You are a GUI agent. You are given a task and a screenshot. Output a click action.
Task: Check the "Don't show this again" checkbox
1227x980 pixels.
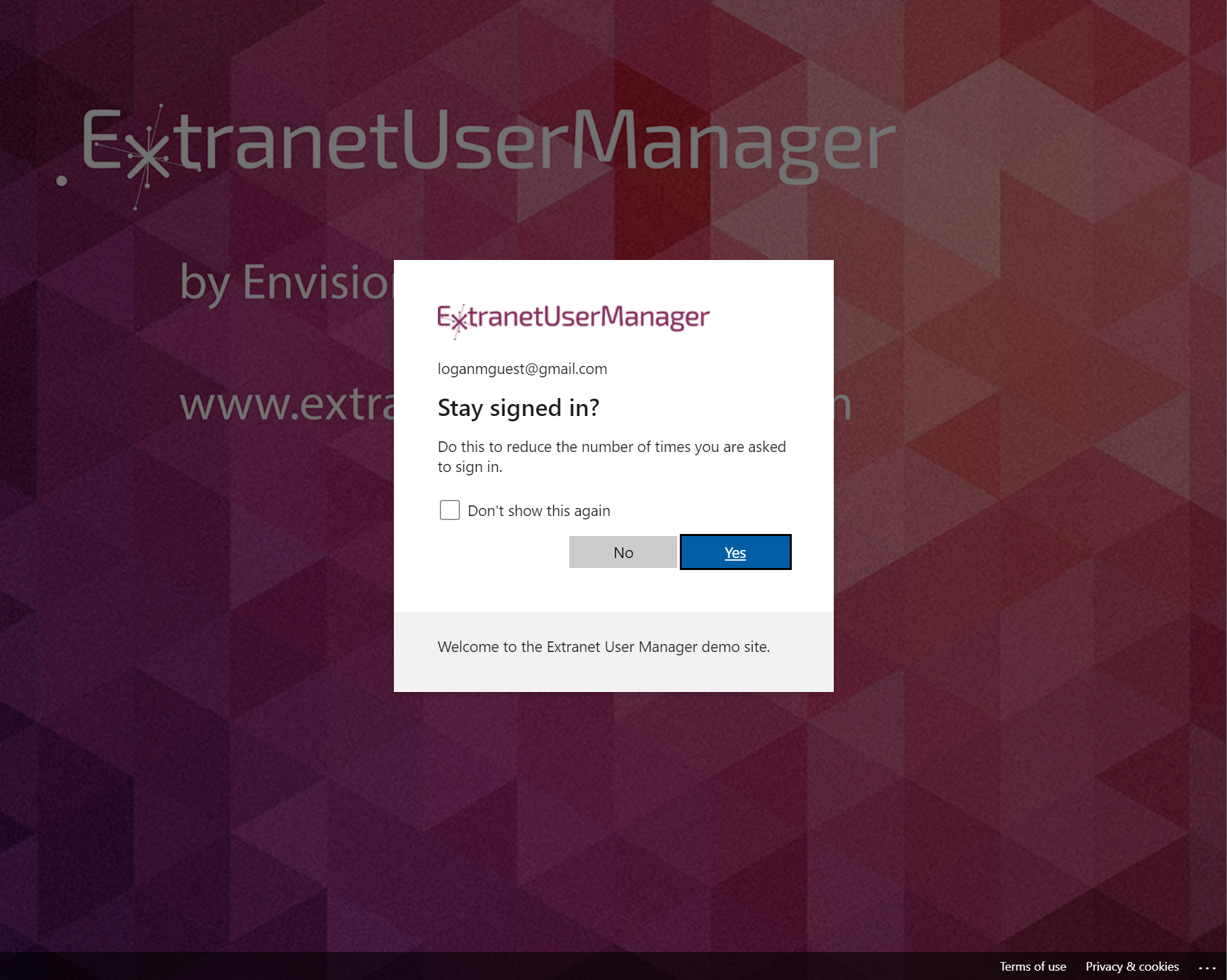click(450, 510)
